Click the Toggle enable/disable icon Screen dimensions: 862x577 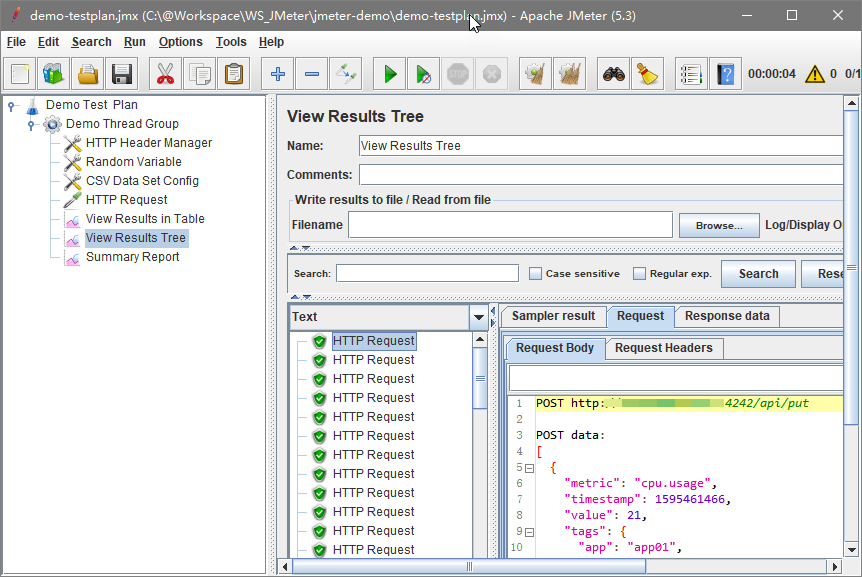coord(346,74)
